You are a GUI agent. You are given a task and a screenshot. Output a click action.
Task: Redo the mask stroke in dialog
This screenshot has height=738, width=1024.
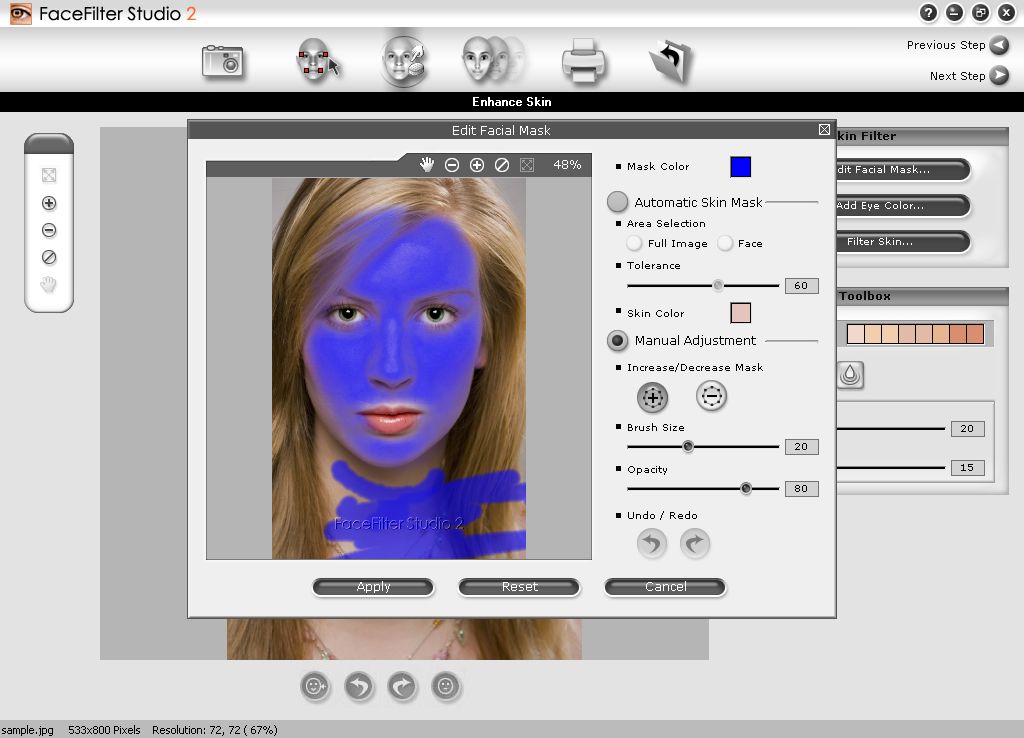click(695, 543)
